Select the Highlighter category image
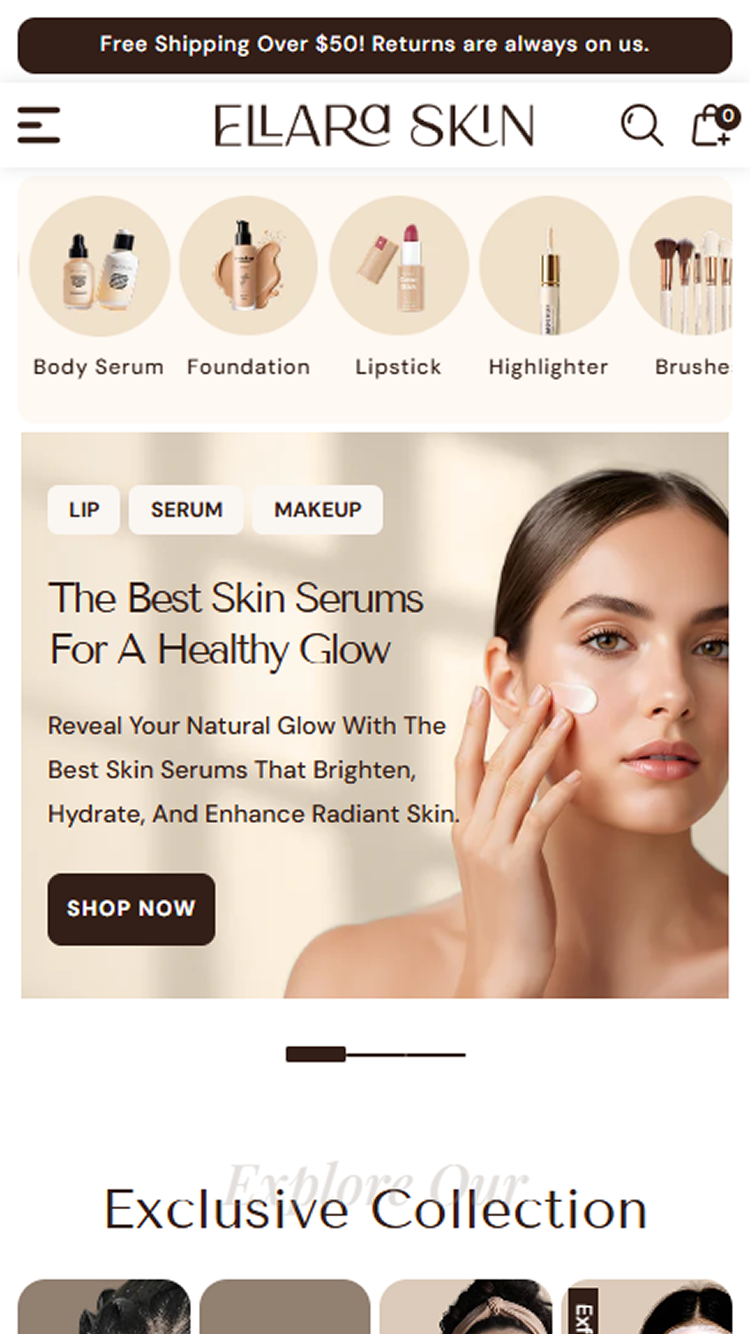 pyautogui.click(x=549, y=266)
